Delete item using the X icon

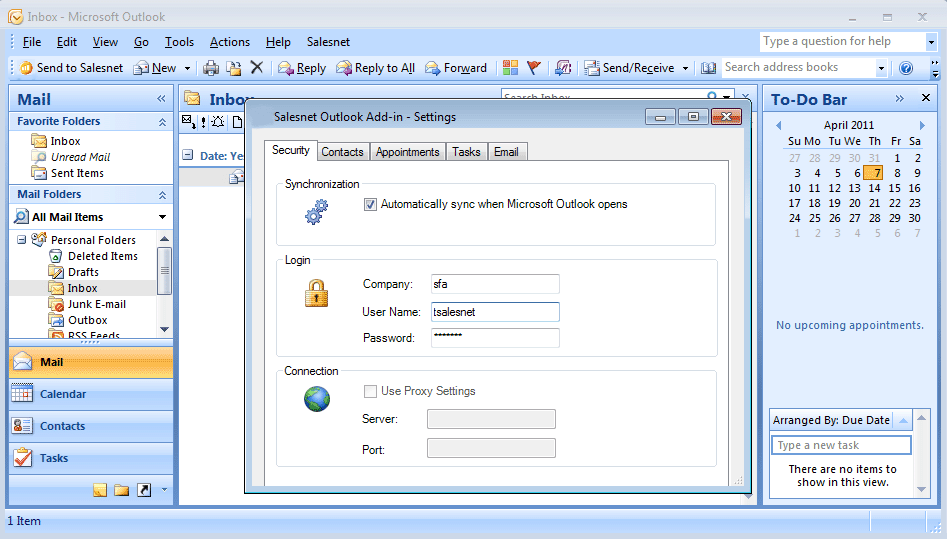tap(257, 67)
